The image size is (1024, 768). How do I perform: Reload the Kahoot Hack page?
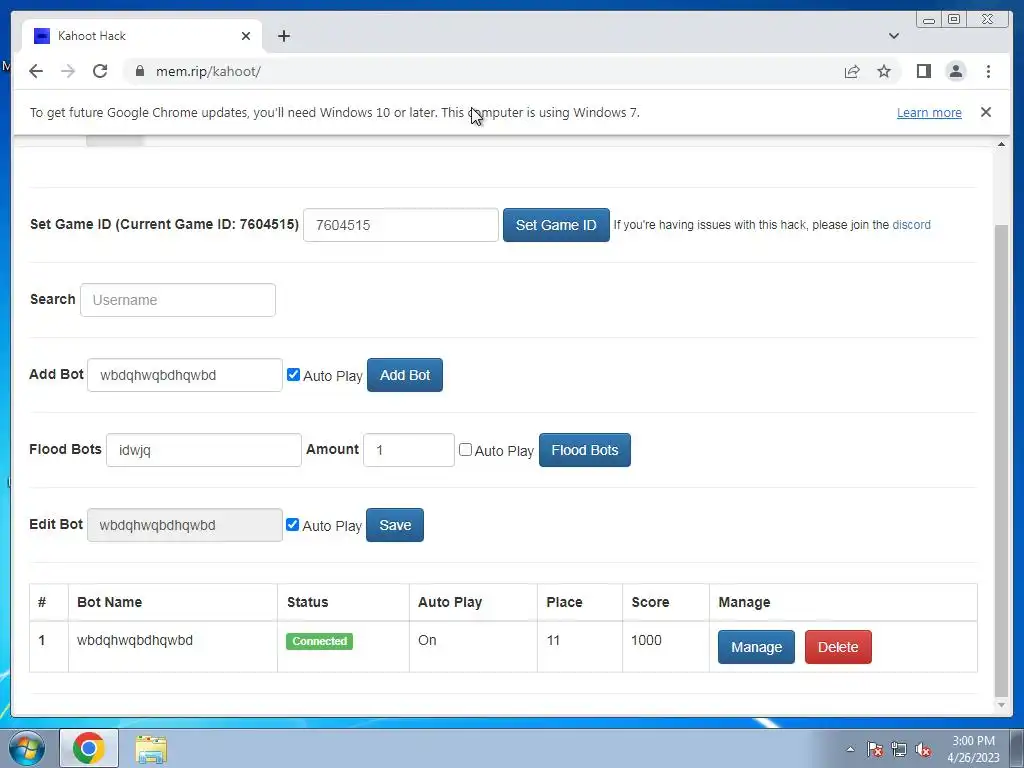click(100, 71)
